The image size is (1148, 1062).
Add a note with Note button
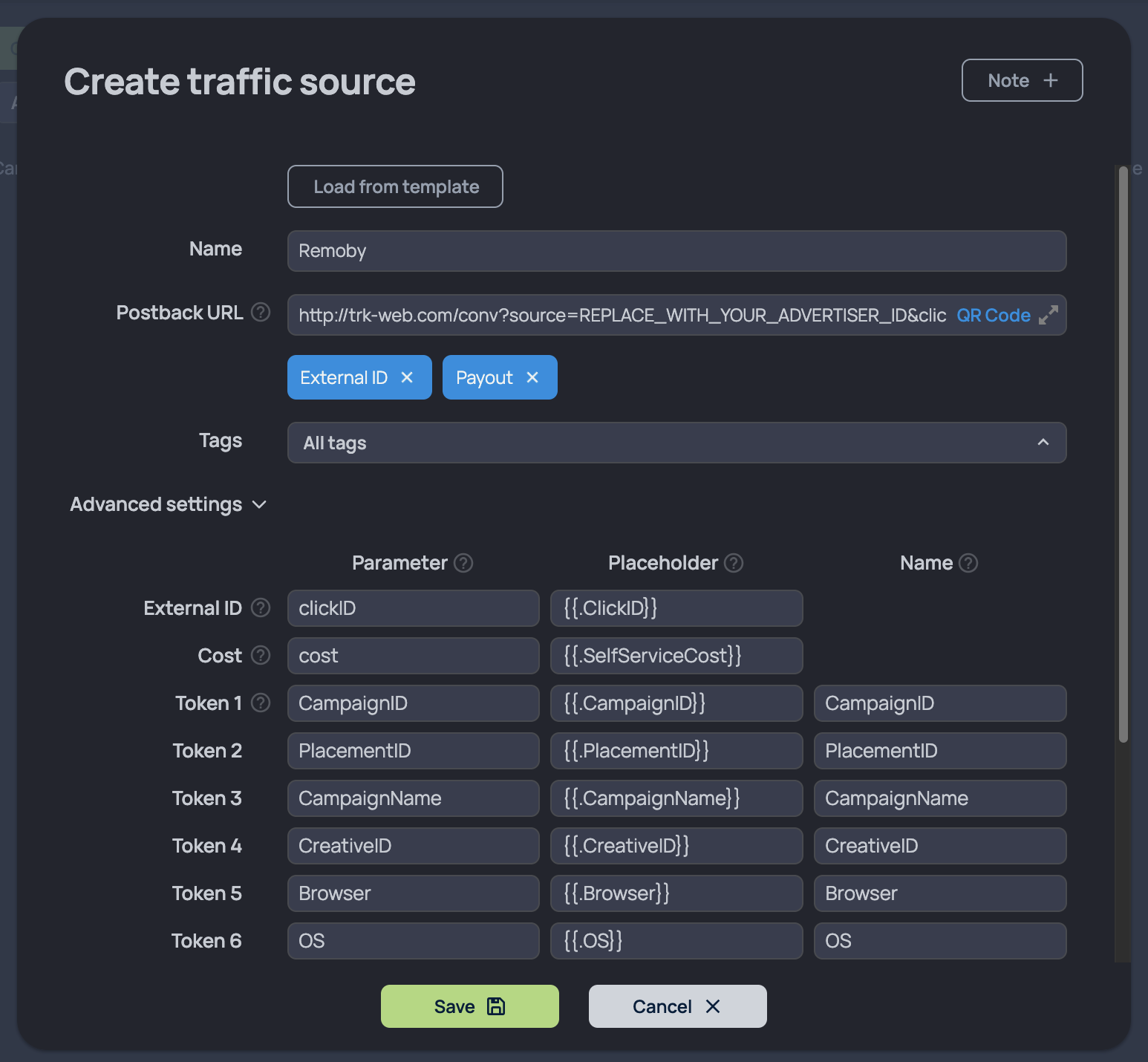click(x=1022, y=80)
